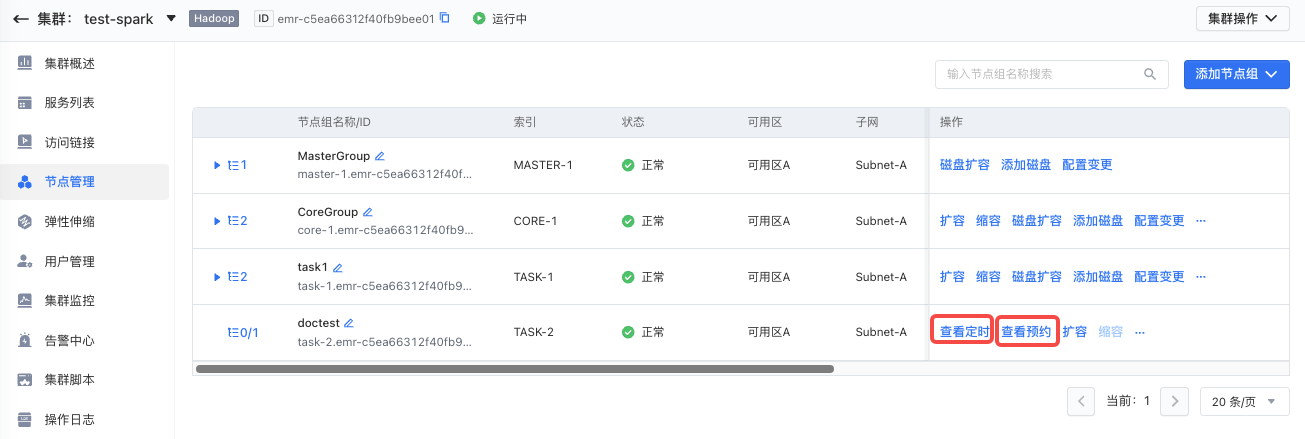Open the 集群操作 dropdown
1305x439 pixels.
(x=1242, y=18)
